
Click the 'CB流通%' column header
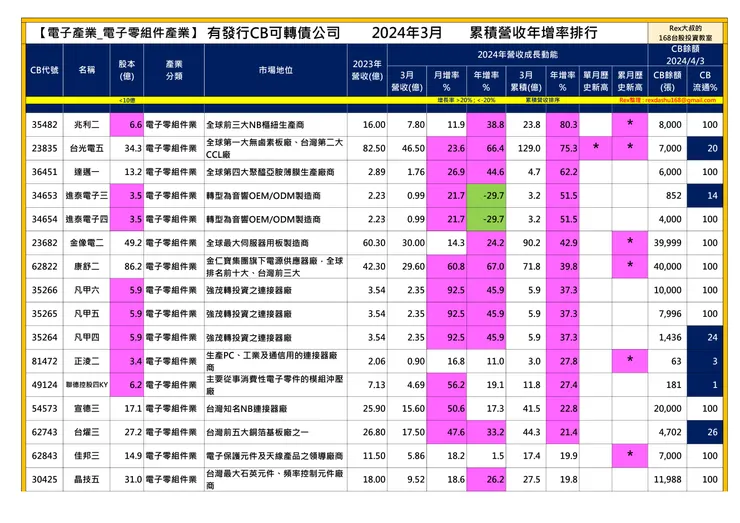coord(705,81)
